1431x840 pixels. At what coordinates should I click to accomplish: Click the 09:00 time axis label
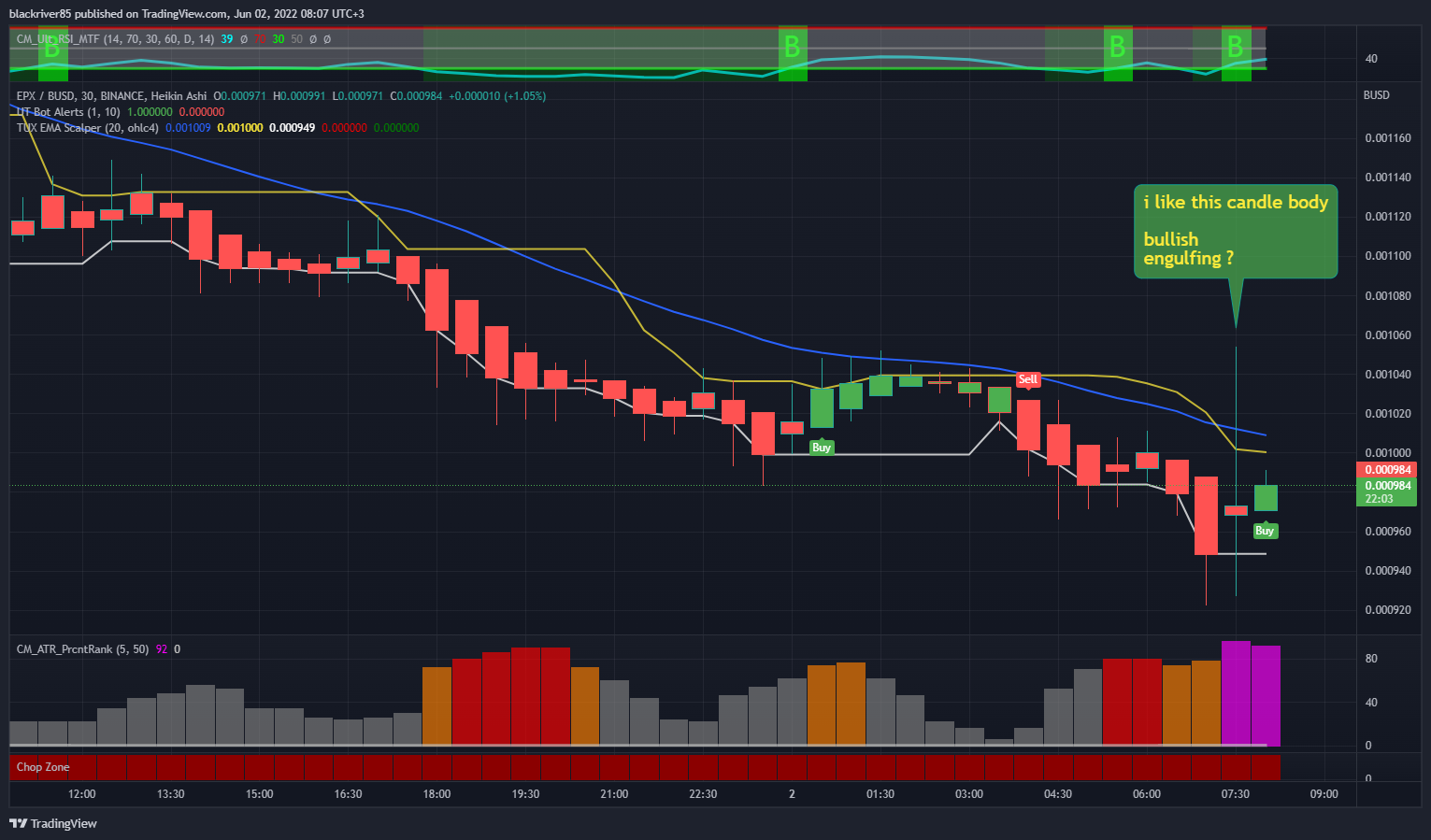(x=1324, y=793)
